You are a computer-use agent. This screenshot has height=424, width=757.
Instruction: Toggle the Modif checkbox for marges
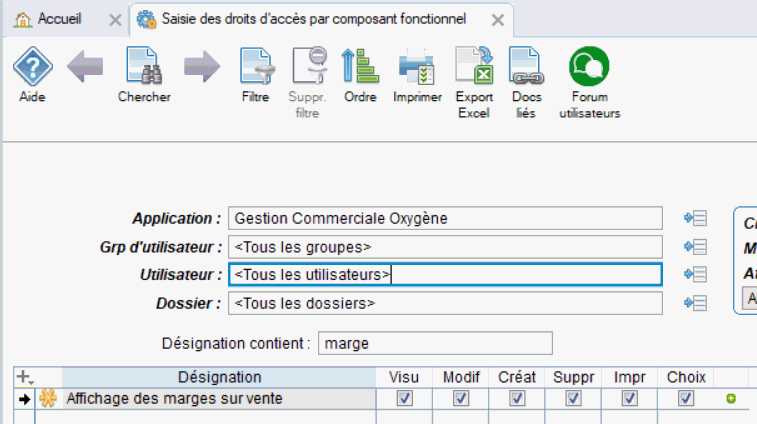[x=460, y=399]
